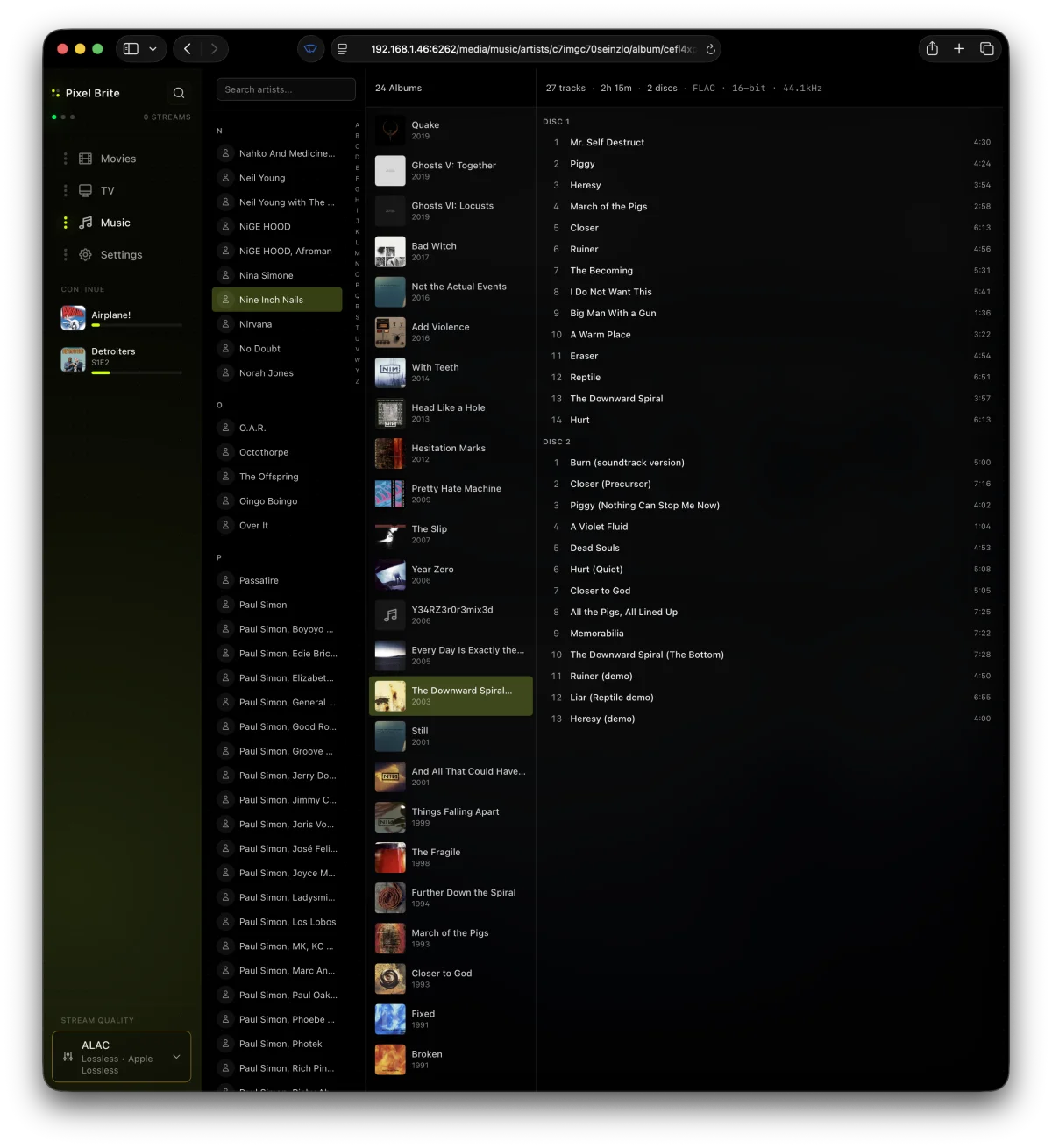Screen dimensions: 1052x1148
Task: Click the Search artists input field
Action: (x=286, y=89)
